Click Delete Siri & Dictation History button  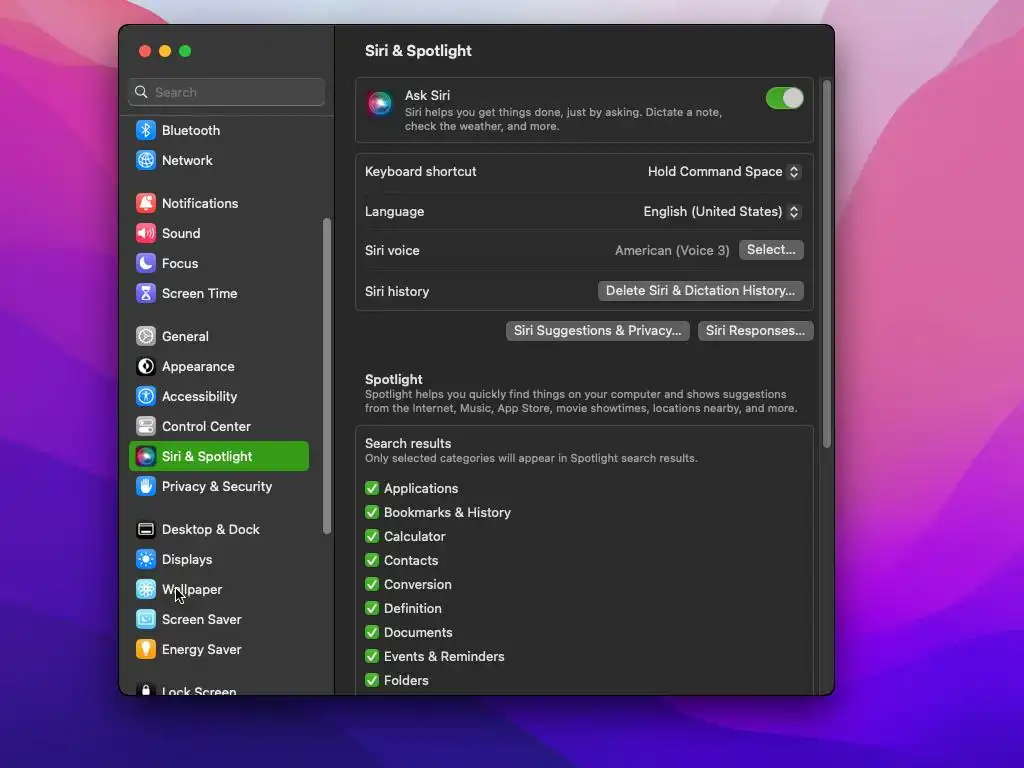pyautogui.click(x=701, y=291)
